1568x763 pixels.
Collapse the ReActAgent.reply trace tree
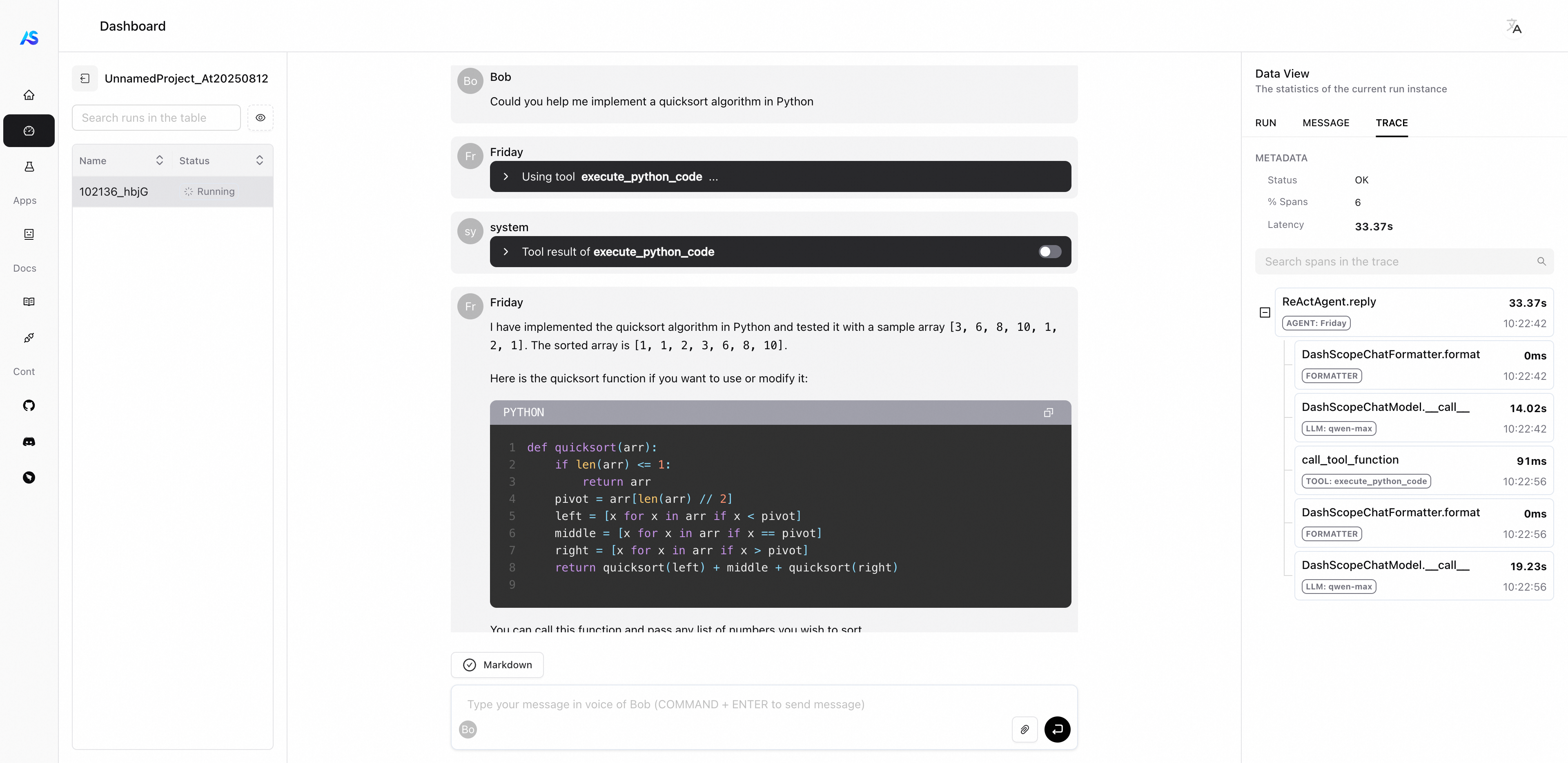click(1265, 312)
